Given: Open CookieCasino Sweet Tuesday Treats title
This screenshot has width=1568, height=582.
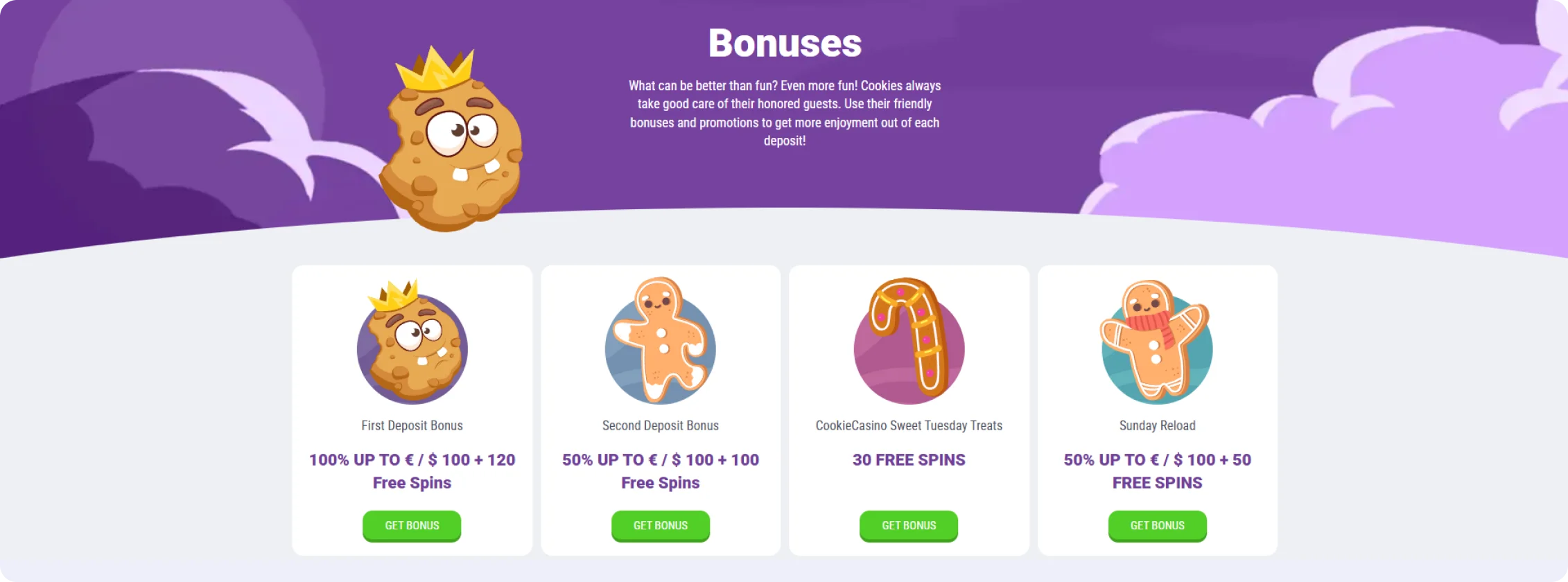Looking at the screenshot, I should coord(909,425).
